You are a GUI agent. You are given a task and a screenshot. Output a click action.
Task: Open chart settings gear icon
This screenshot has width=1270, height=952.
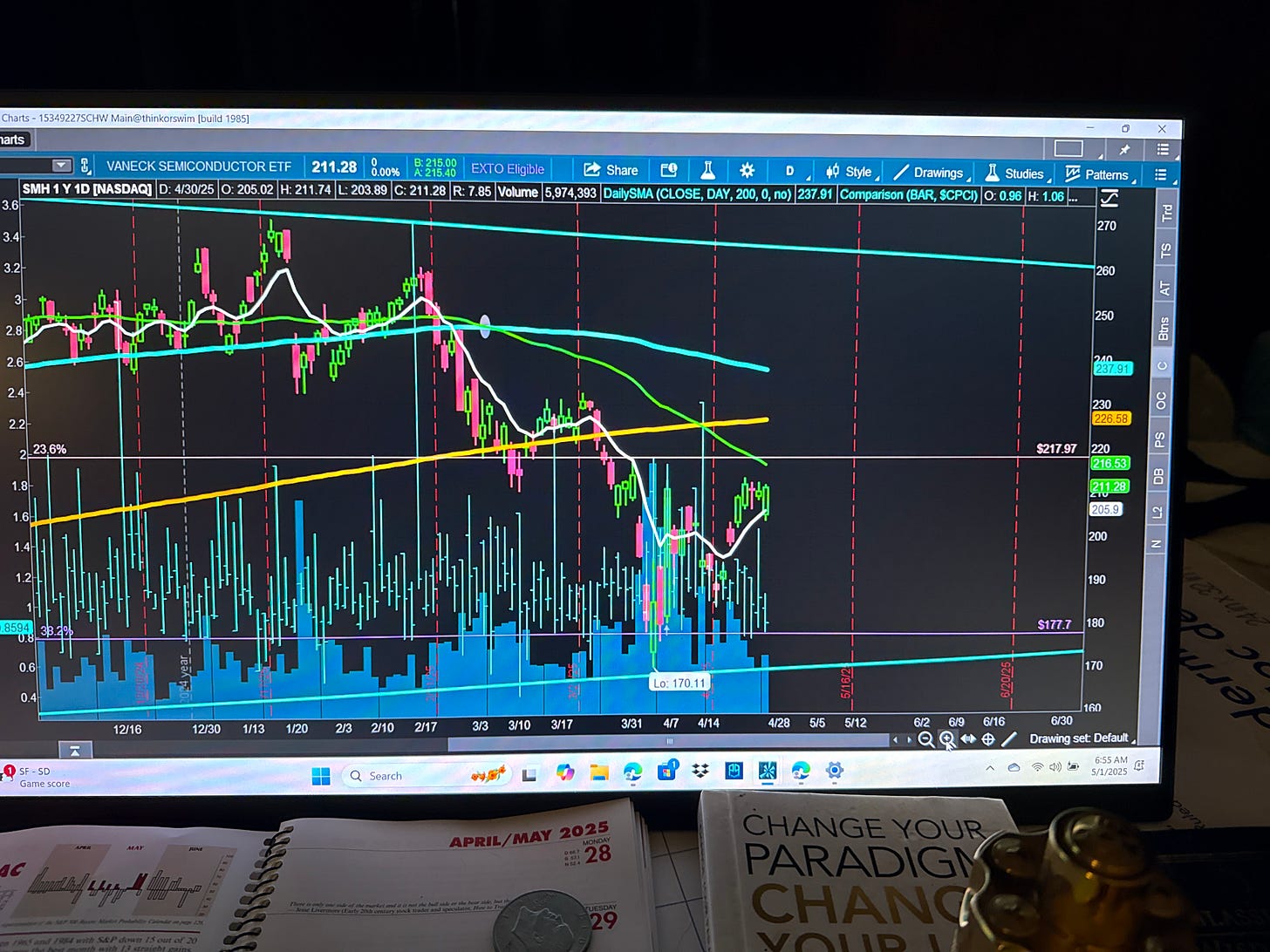coord(747,171)
